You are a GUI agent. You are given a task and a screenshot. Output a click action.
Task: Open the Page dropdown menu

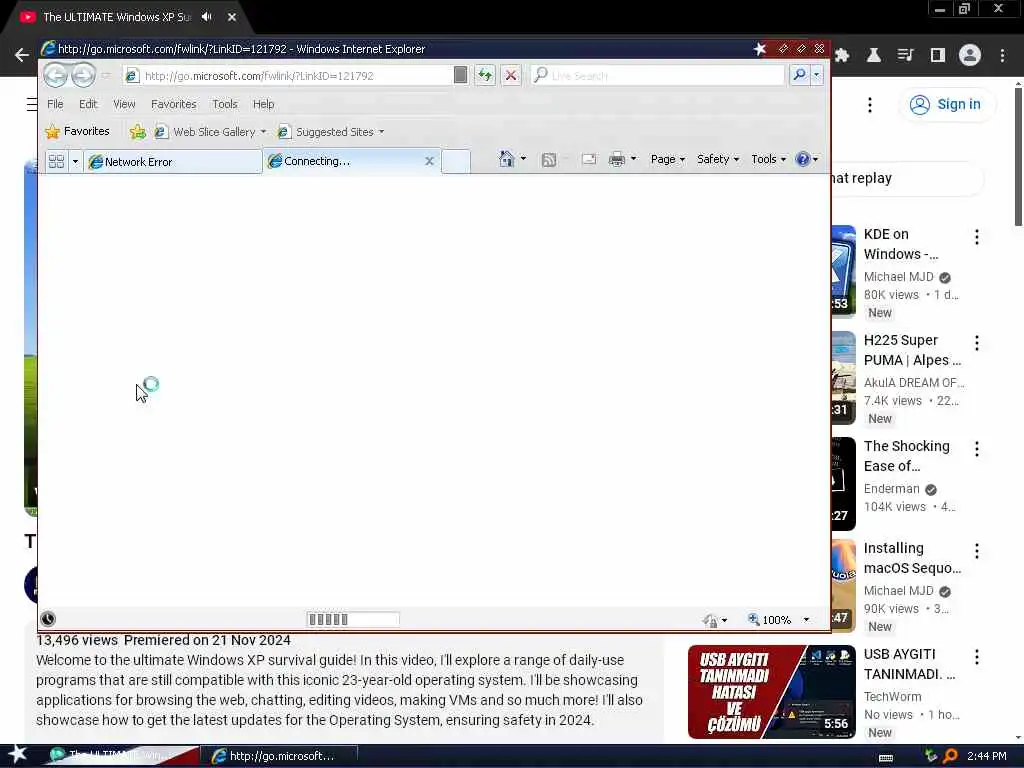click(667, 159)
